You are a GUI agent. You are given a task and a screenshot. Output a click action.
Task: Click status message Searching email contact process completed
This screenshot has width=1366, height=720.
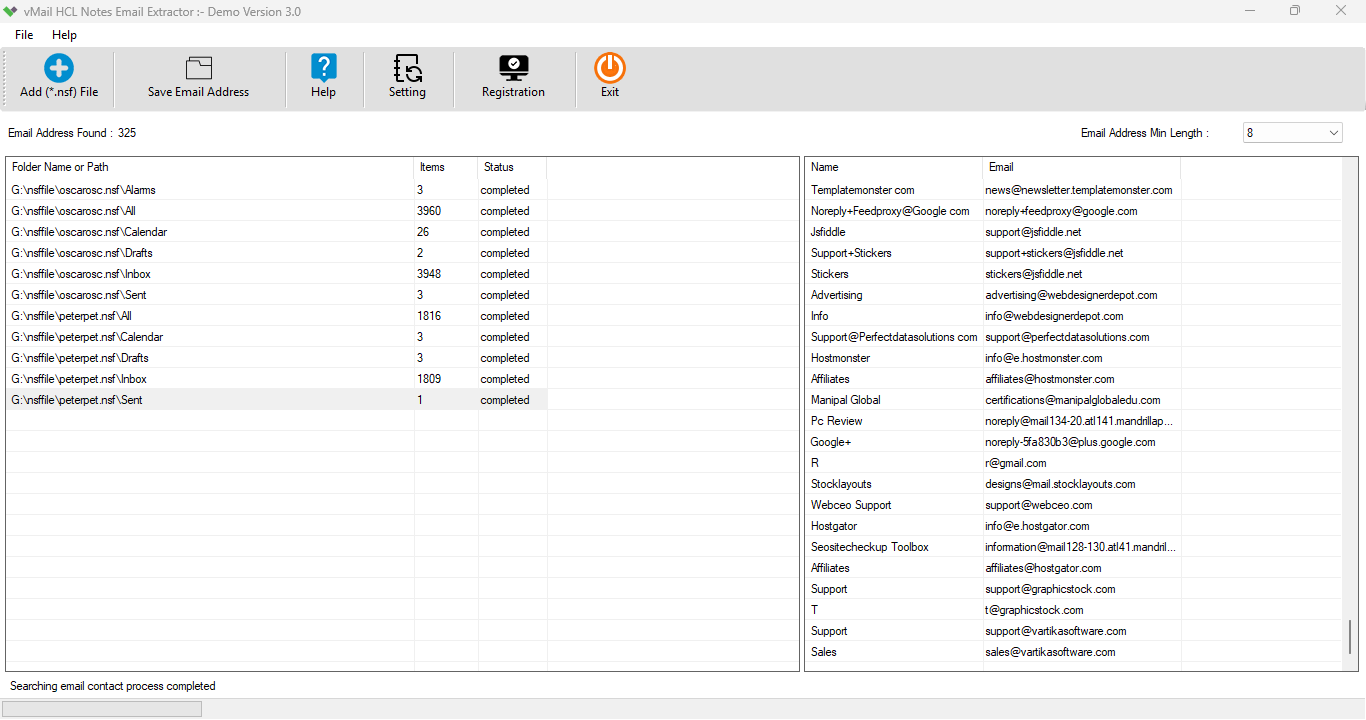(x=113, y=686)
